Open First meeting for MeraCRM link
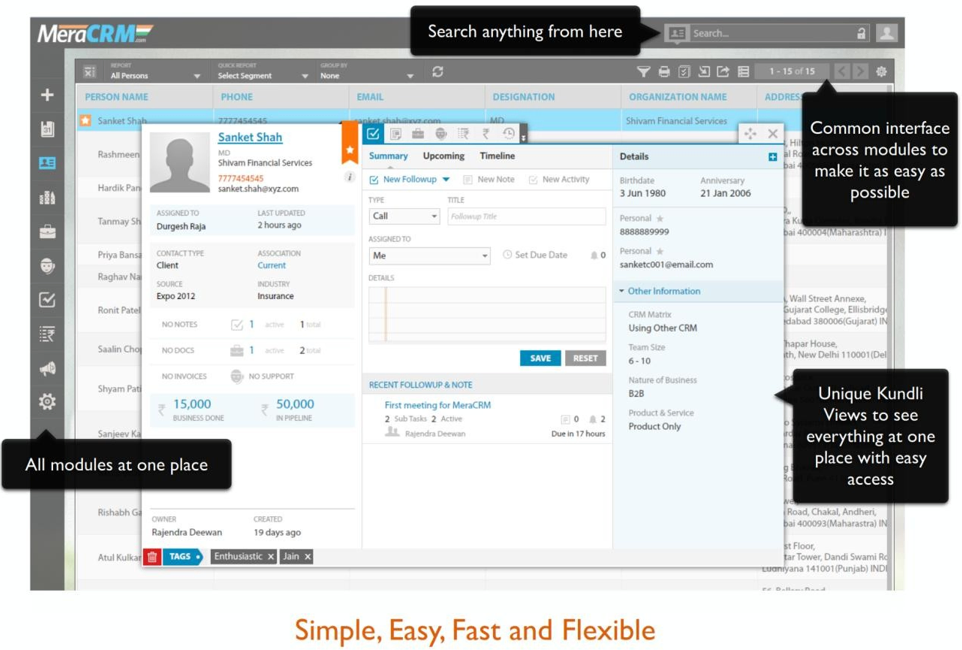962x650 pixels. (437, 405)
